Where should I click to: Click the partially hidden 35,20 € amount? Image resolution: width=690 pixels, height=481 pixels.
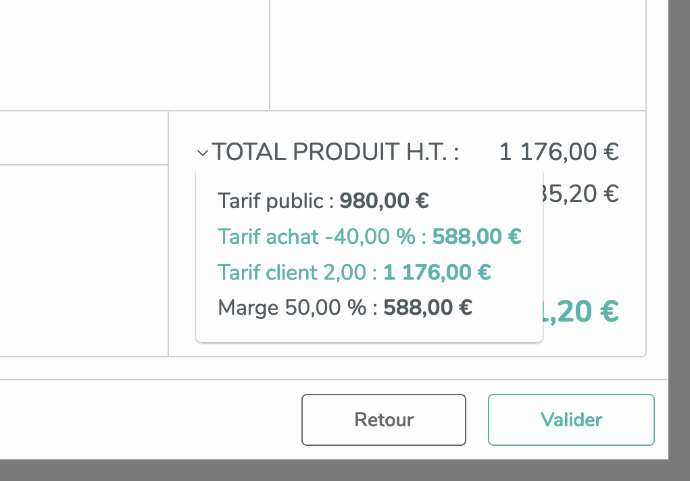tap(582, 193)
